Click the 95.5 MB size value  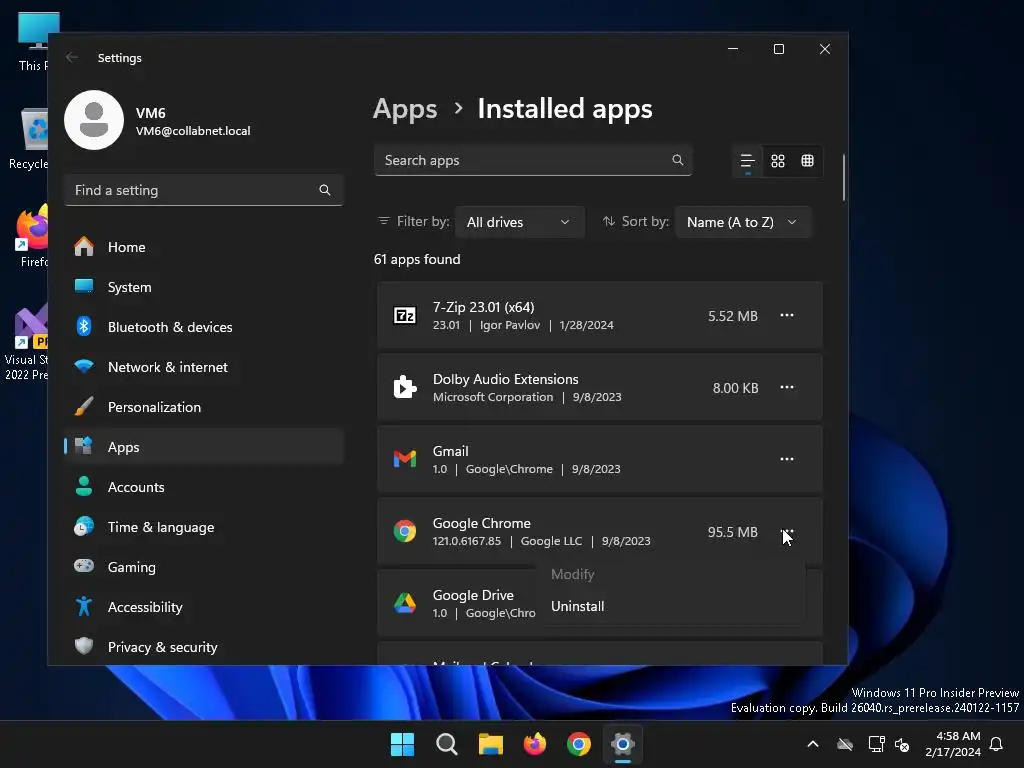tap(733, 532)
